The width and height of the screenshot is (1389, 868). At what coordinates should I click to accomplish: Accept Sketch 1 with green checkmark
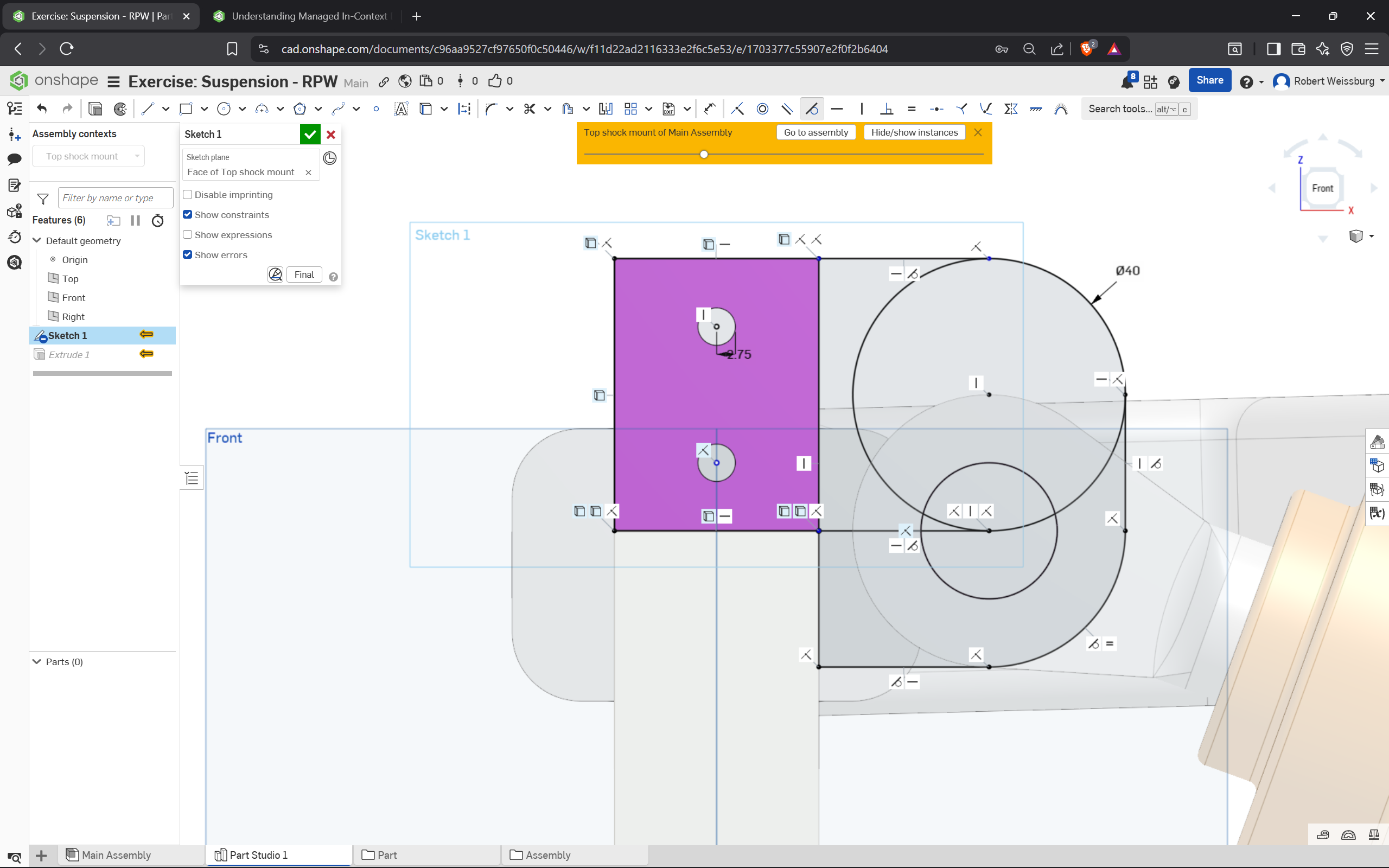[x=310, y=135]
